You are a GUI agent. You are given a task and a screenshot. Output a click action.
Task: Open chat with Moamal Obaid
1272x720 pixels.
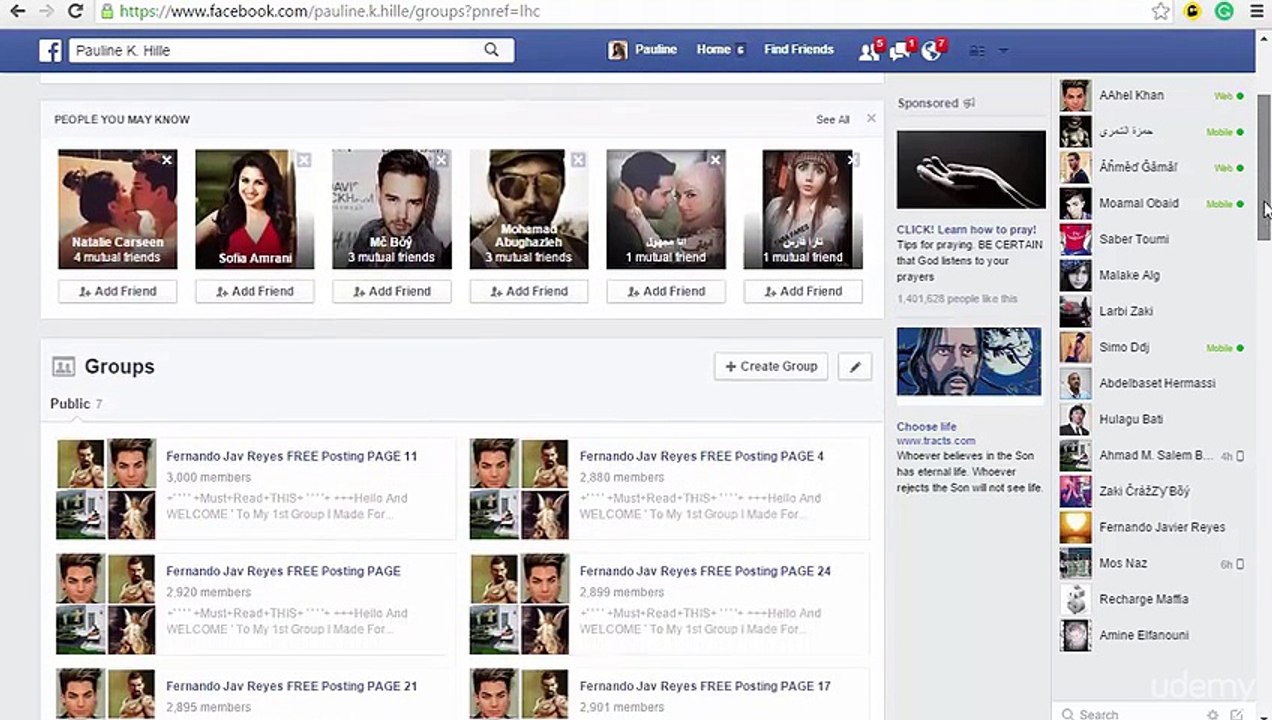point(1151,204)
